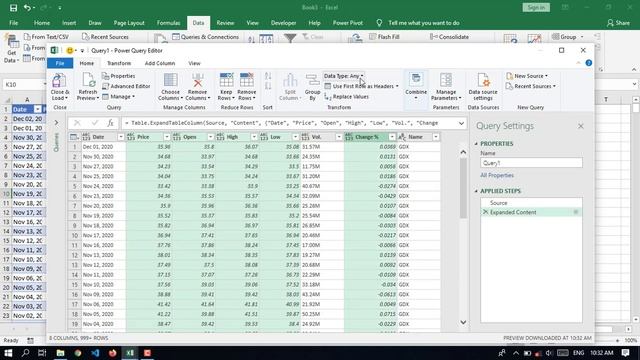Click Flash Fill in Excel ribbon
Screen dimensions: 640x360
pos(384,37)
